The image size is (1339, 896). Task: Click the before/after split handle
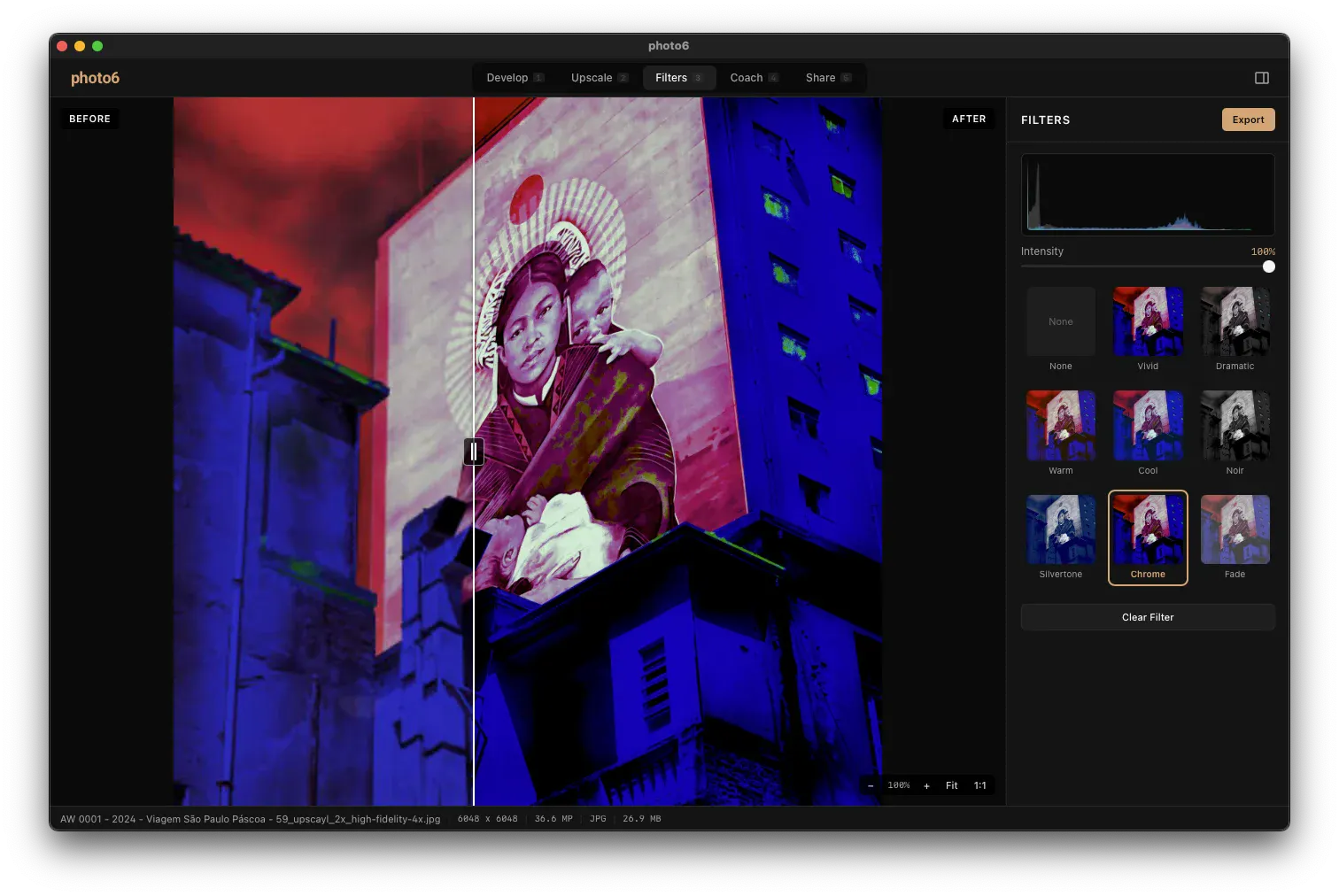tap(474, 452)
